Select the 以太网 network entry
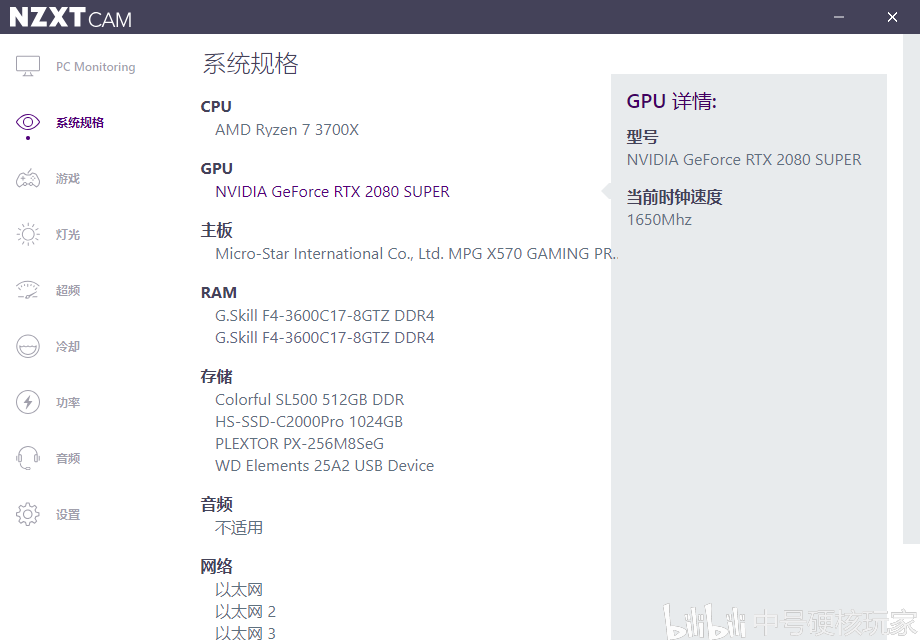The image size is (920, 640). pos(239,590)
